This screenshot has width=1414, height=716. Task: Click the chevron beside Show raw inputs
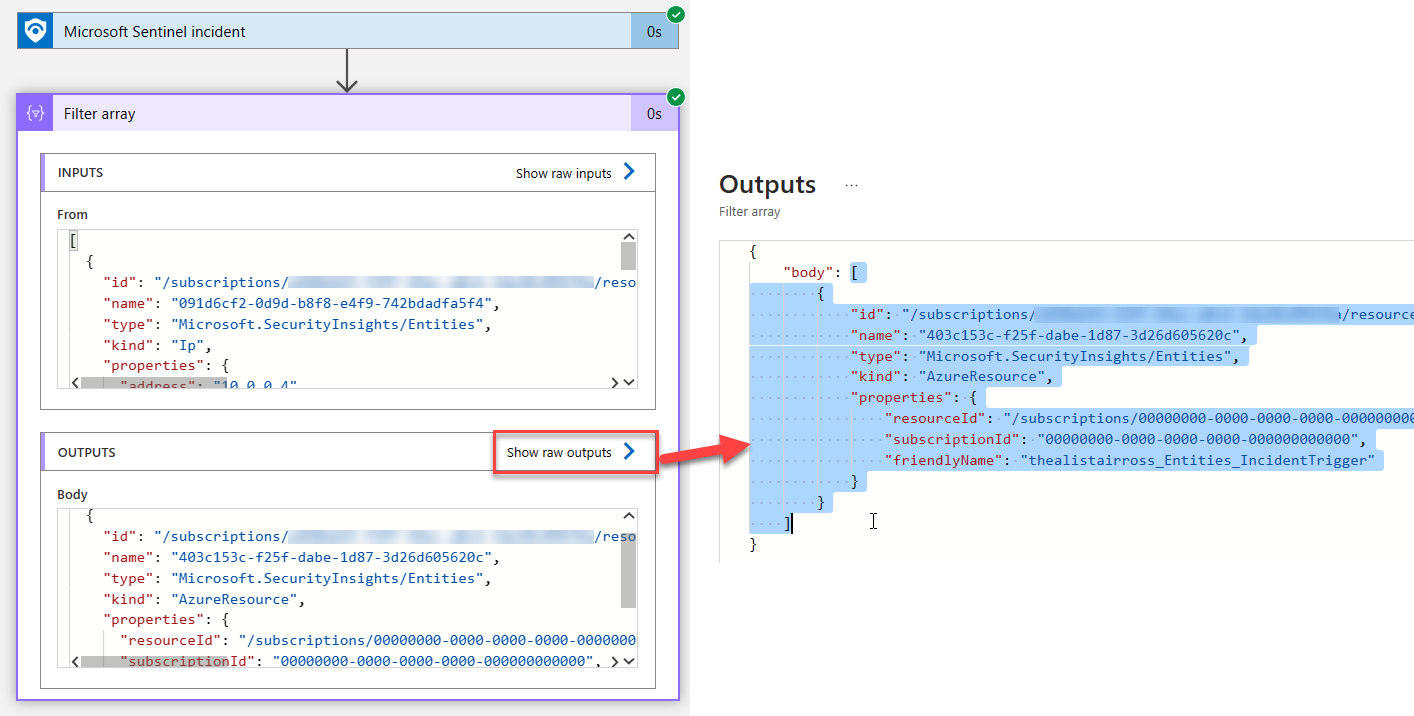[x=629, y=172]
